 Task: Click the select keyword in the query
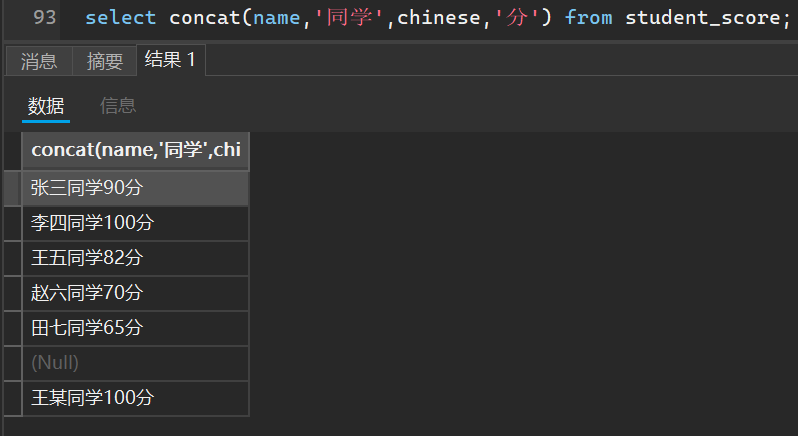pyautogui.click(x=121, y=18)
